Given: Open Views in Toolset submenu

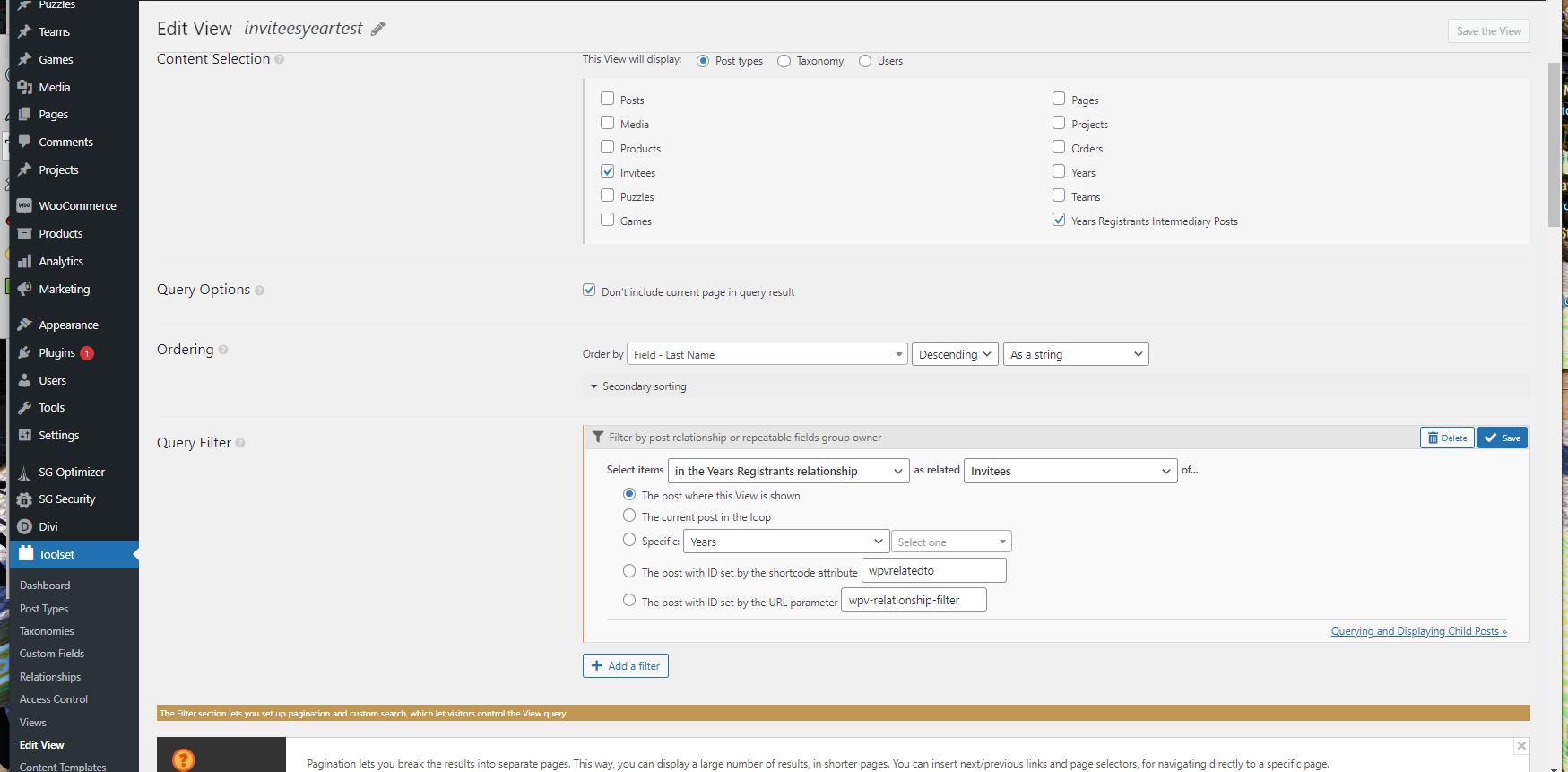Looking at the screenshot, I should (x=33, y=723).
